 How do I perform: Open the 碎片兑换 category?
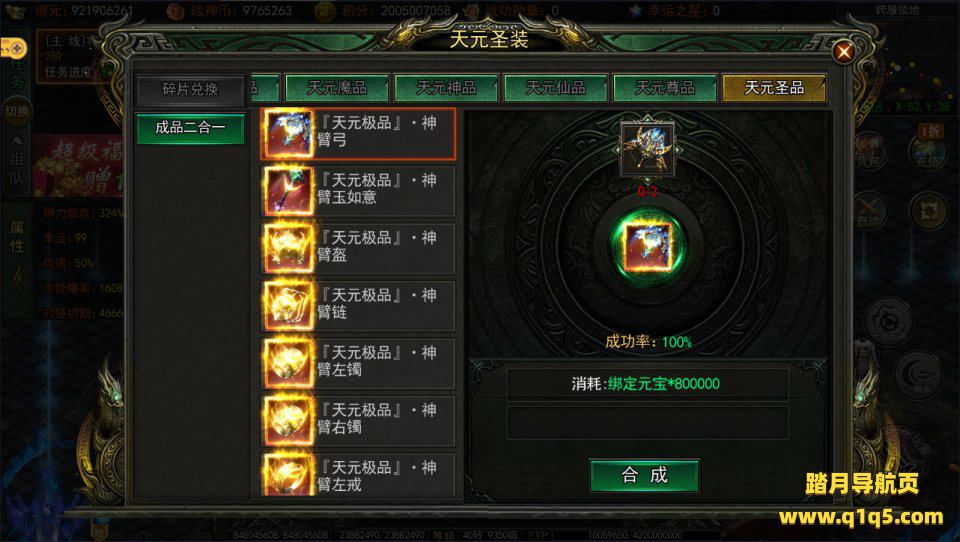(190, 89)
